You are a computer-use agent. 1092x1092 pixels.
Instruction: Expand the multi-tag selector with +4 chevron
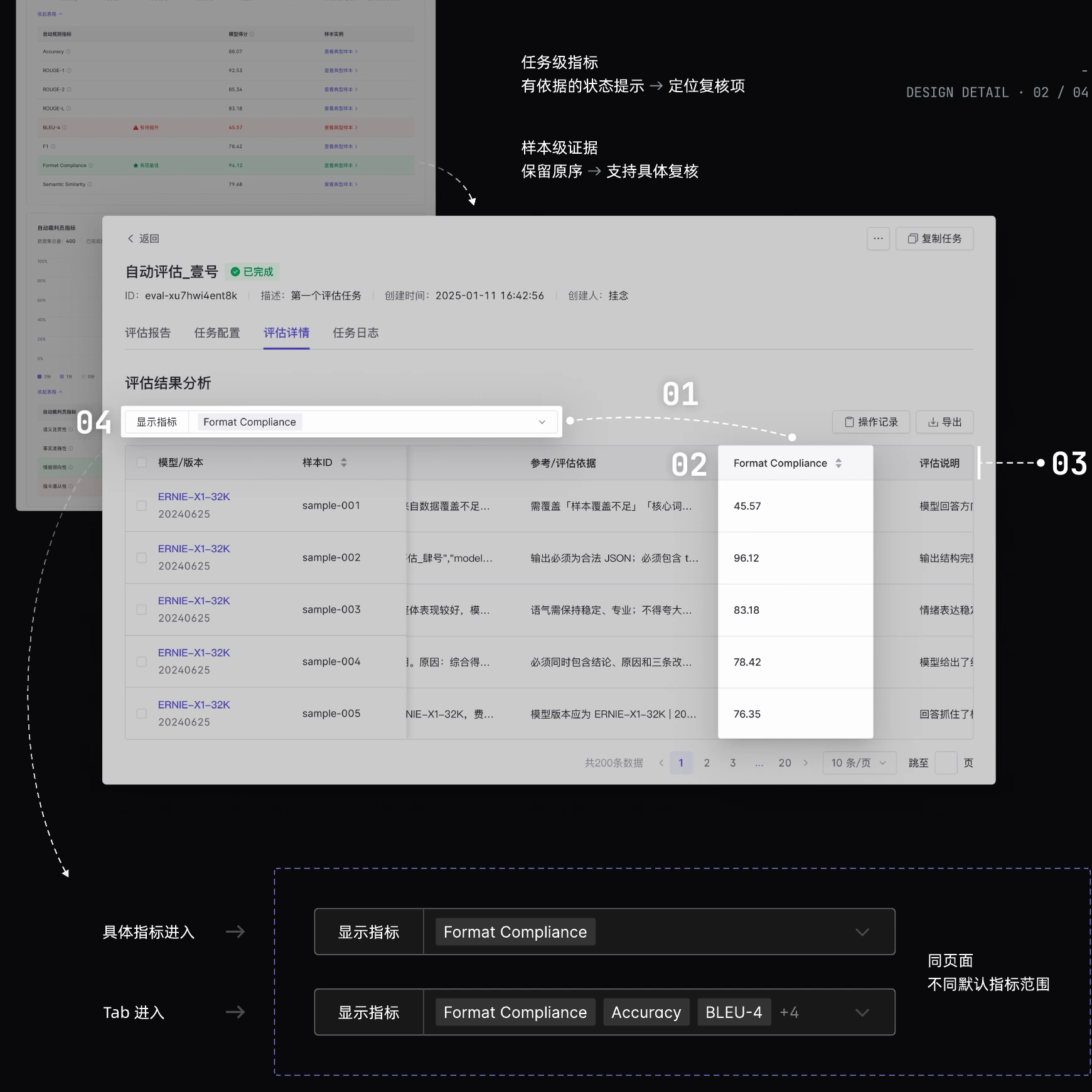point(862,1012)
